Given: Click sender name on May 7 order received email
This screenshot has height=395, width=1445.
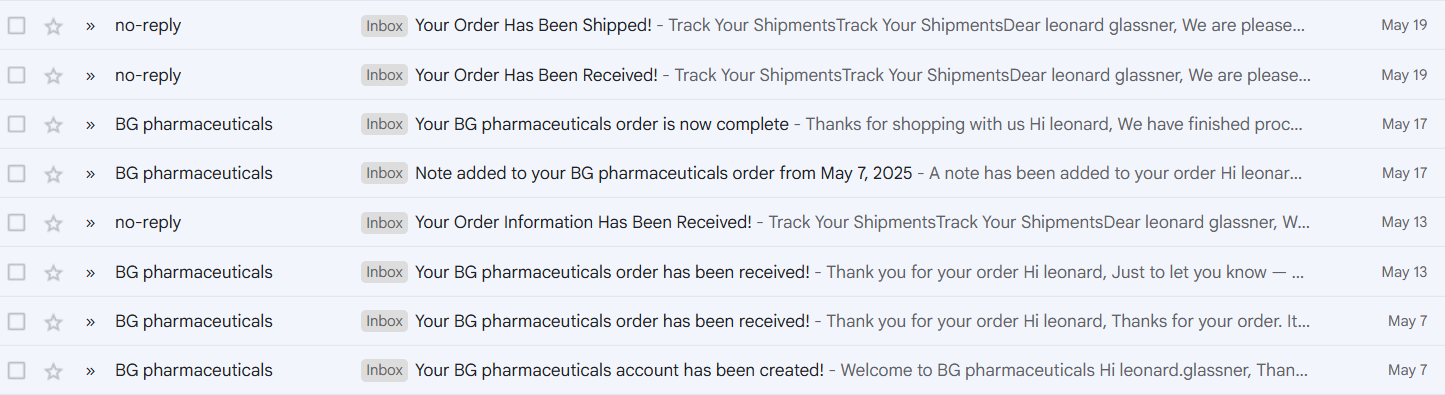Looking at the screenshot, I should 194,321.
